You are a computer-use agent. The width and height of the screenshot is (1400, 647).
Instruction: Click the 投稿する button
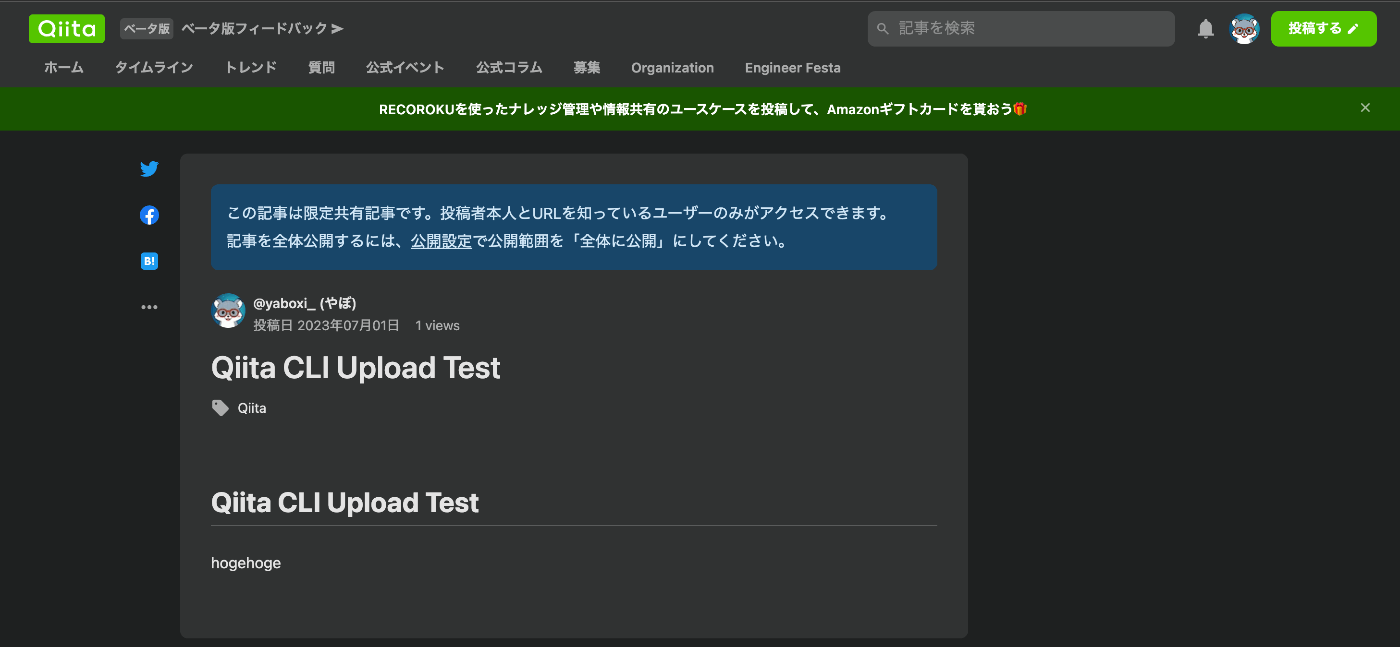pos(1324,29)
